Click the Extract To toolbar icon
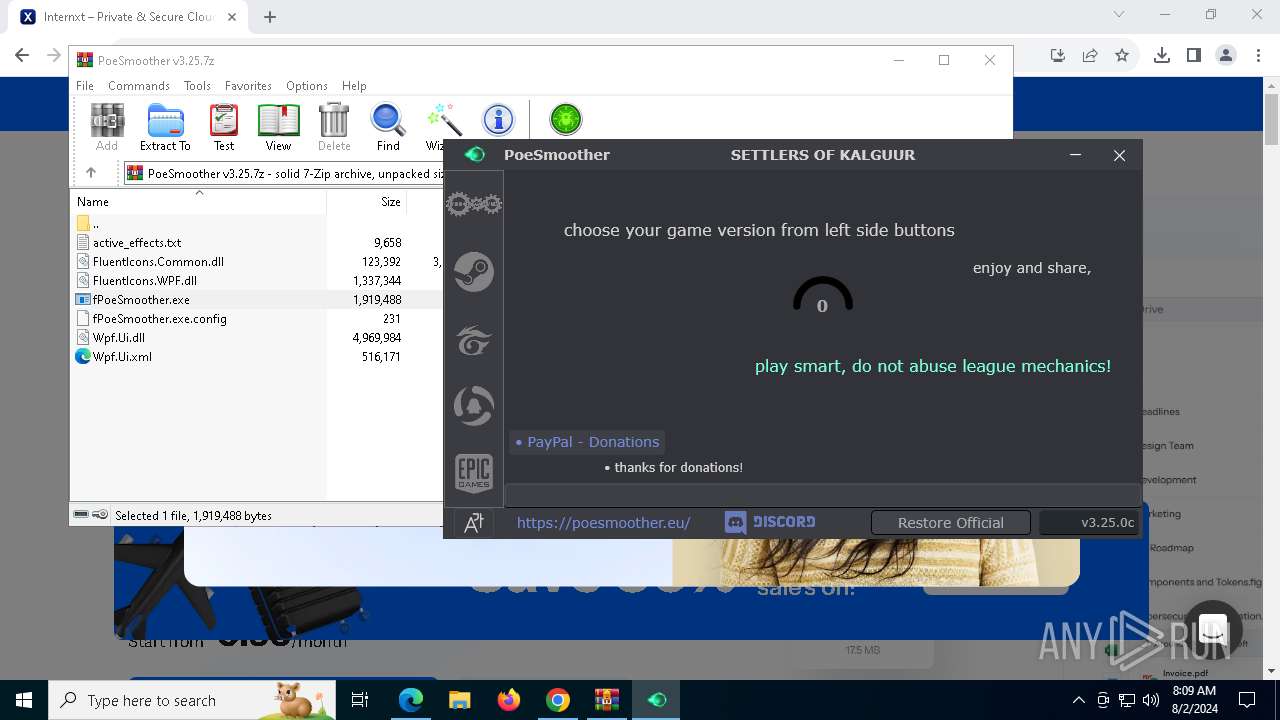 click(165, 127)
